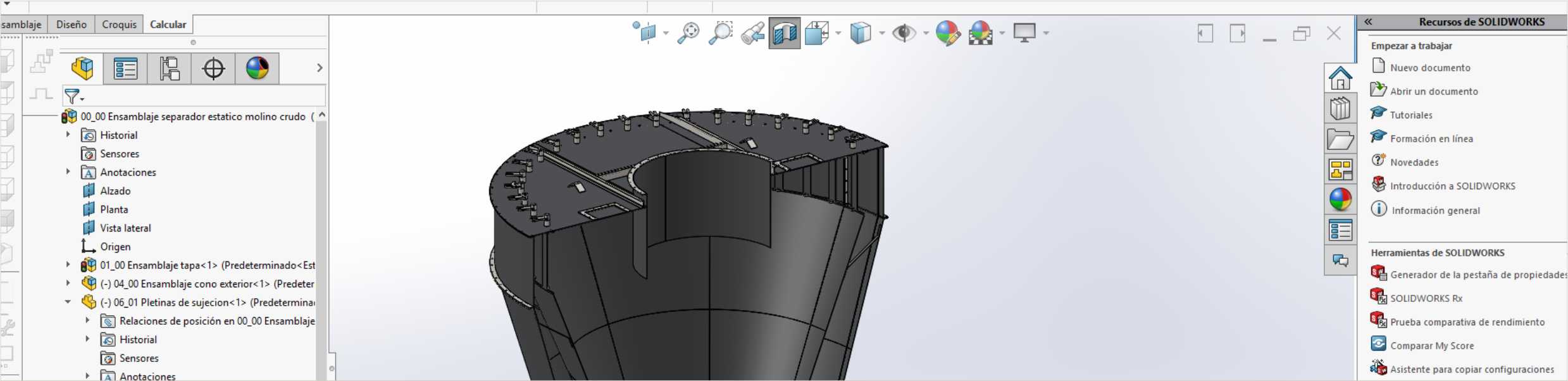Open the Hide/Show Items eye dropdown

tap(926, 33)
